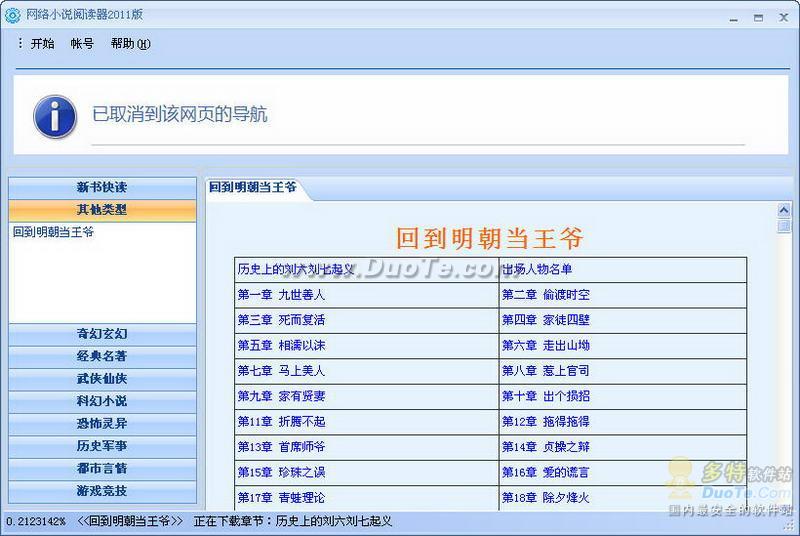Expand the 新书快读 category
The width and height of the screenshot is (800, 536).
(x=102, y=188)
